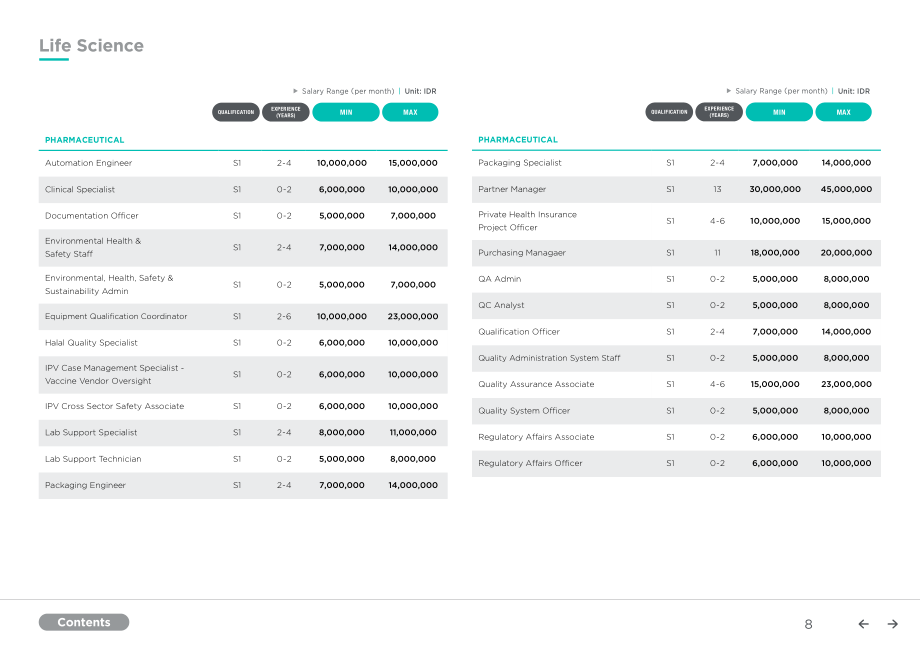The height and width of the screenshot is (651, 920).
Task: Click the left table MIN column pill
Action: coord(346,112)
